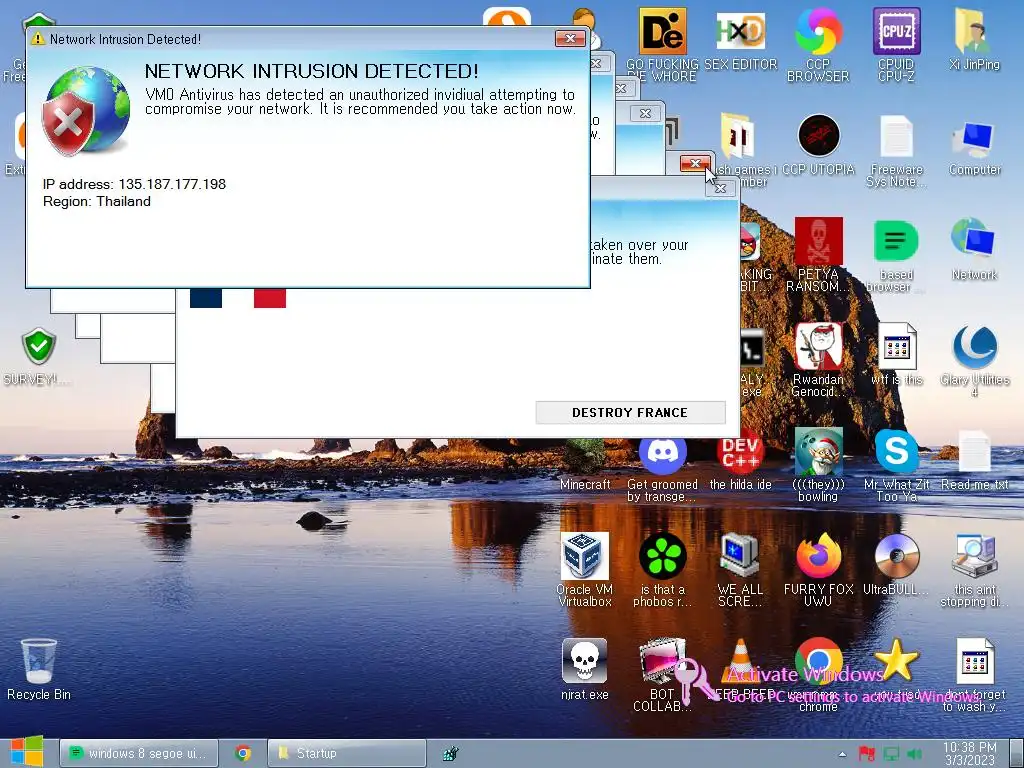Image resolution: width=1024 pixels, height=768 pixels.
Task: Click the NETWORK INTRUSION DETECTED! heading
Action: pyautogui.click(x=312, y=71)
